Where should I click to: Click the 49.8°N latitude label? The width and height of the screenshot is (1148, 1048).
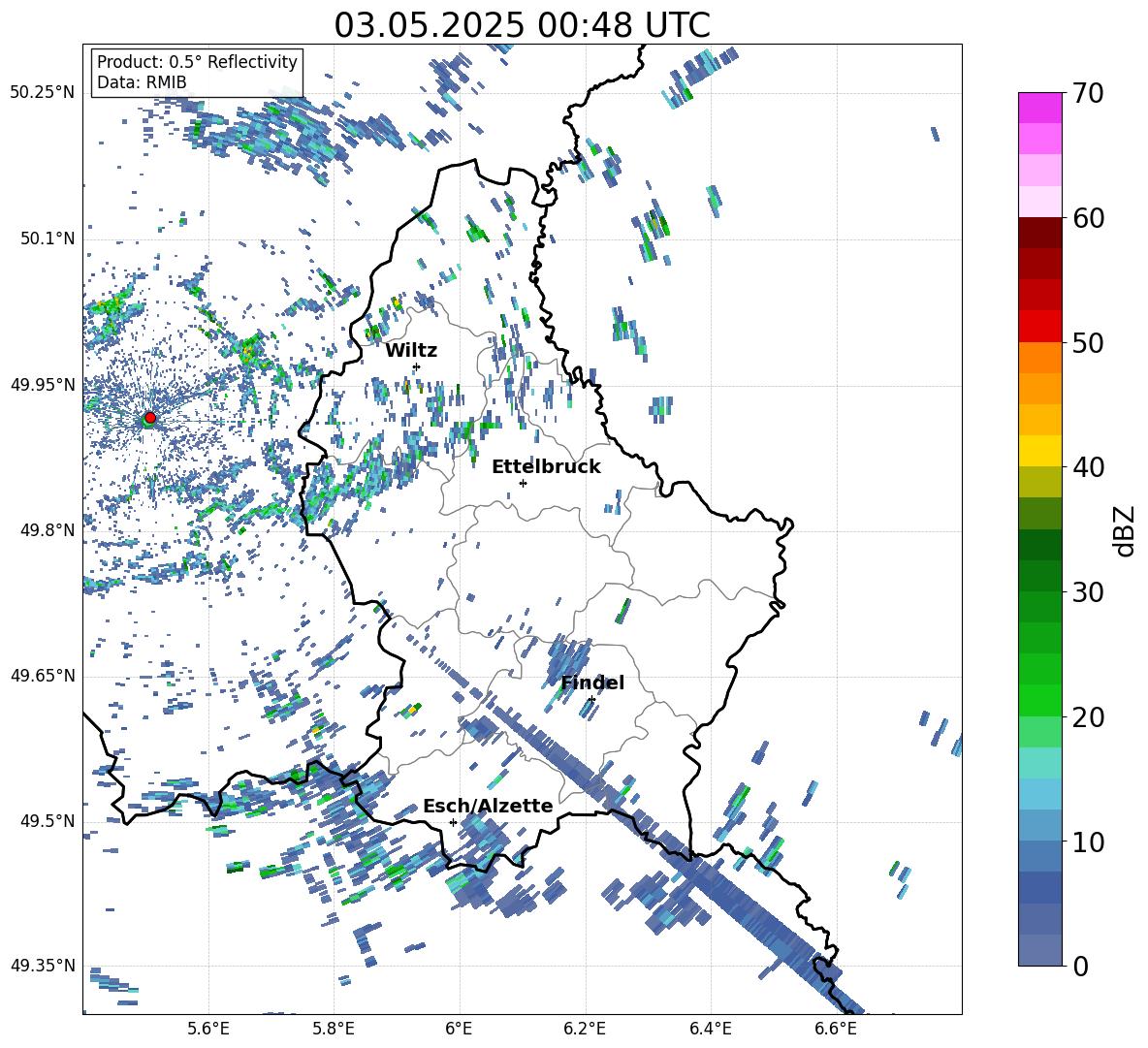[48, 530]
